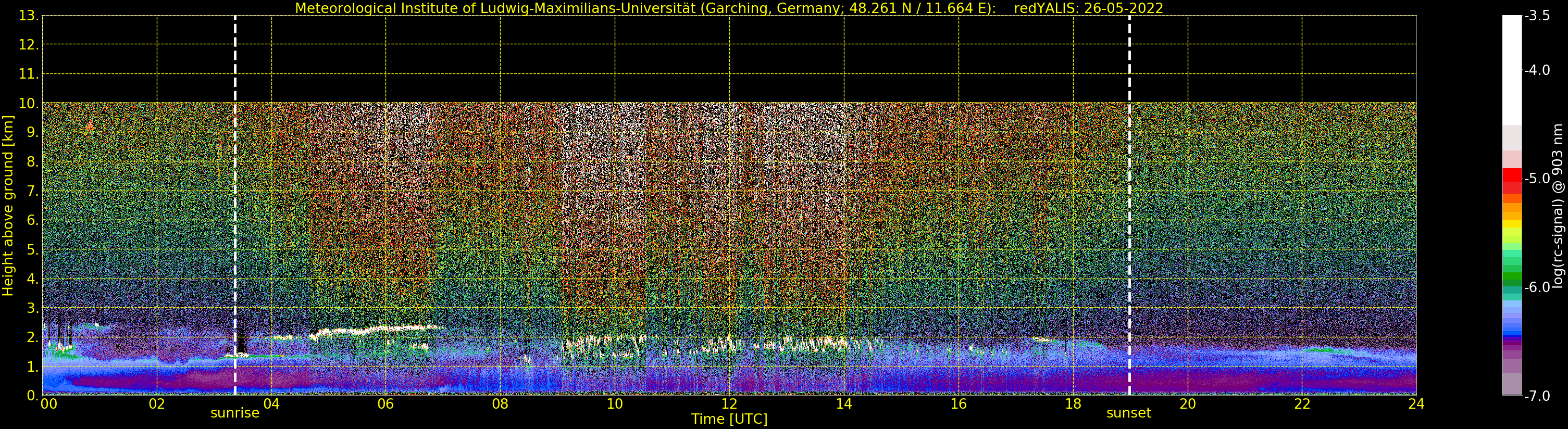Click the '-4.0' colorbar value
Viewport: 1568px width, 429px height.
(x=1537, y=70)
